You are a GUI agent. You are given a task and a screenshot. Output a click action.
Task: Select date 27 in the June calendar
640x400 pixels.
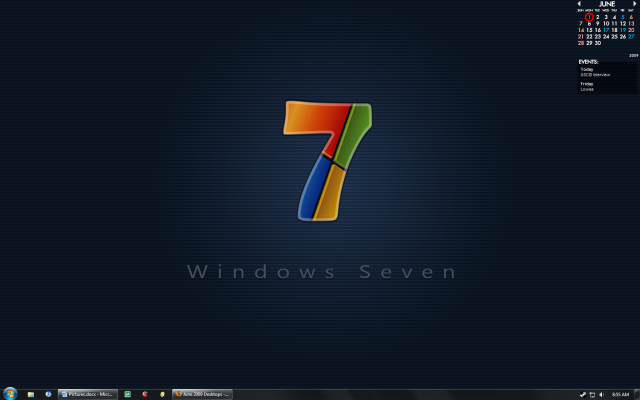(631, 37)
